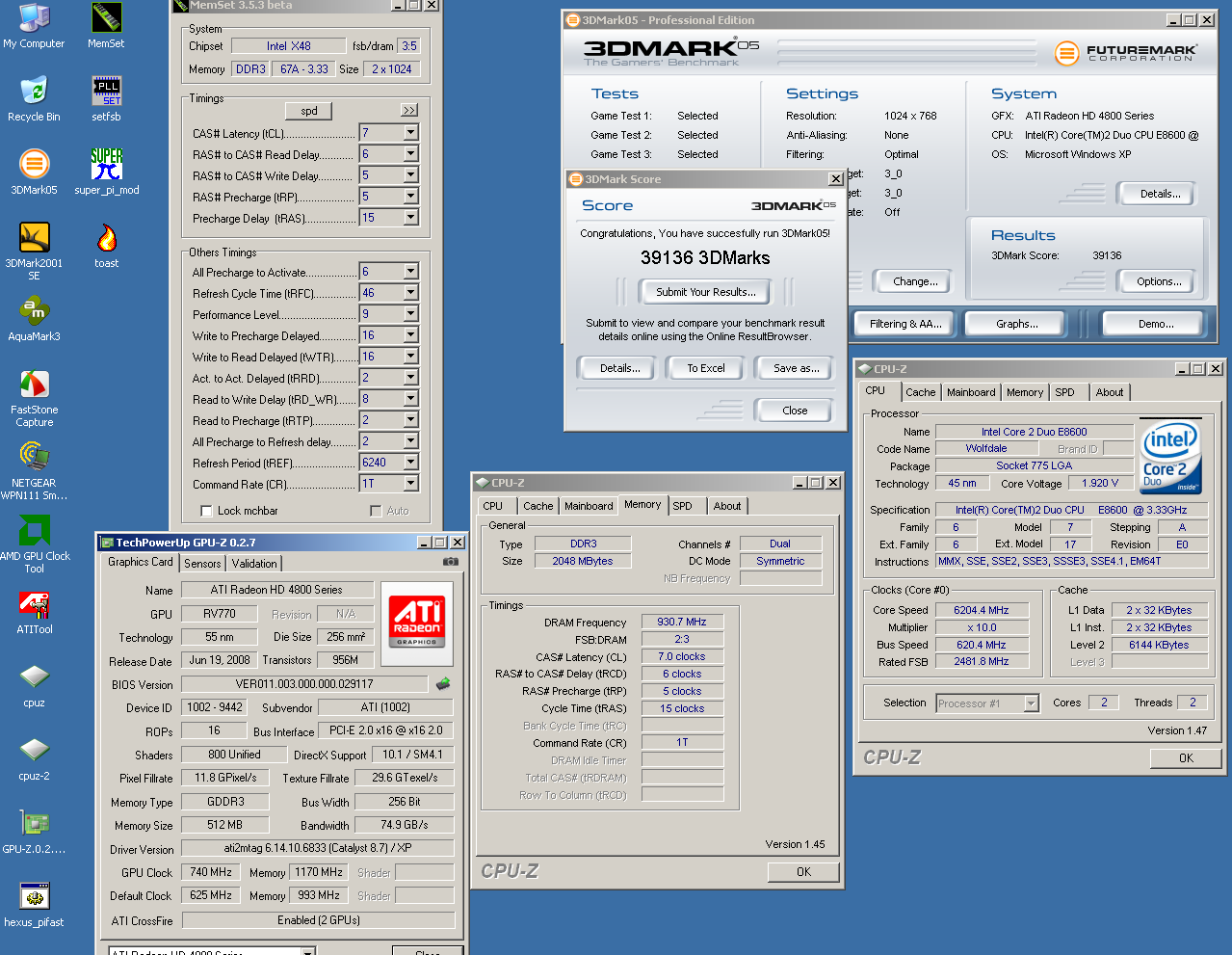The height and width of the screenshot is (955, 1232).
Task: Click To Excel button
Action: (706, 368)
